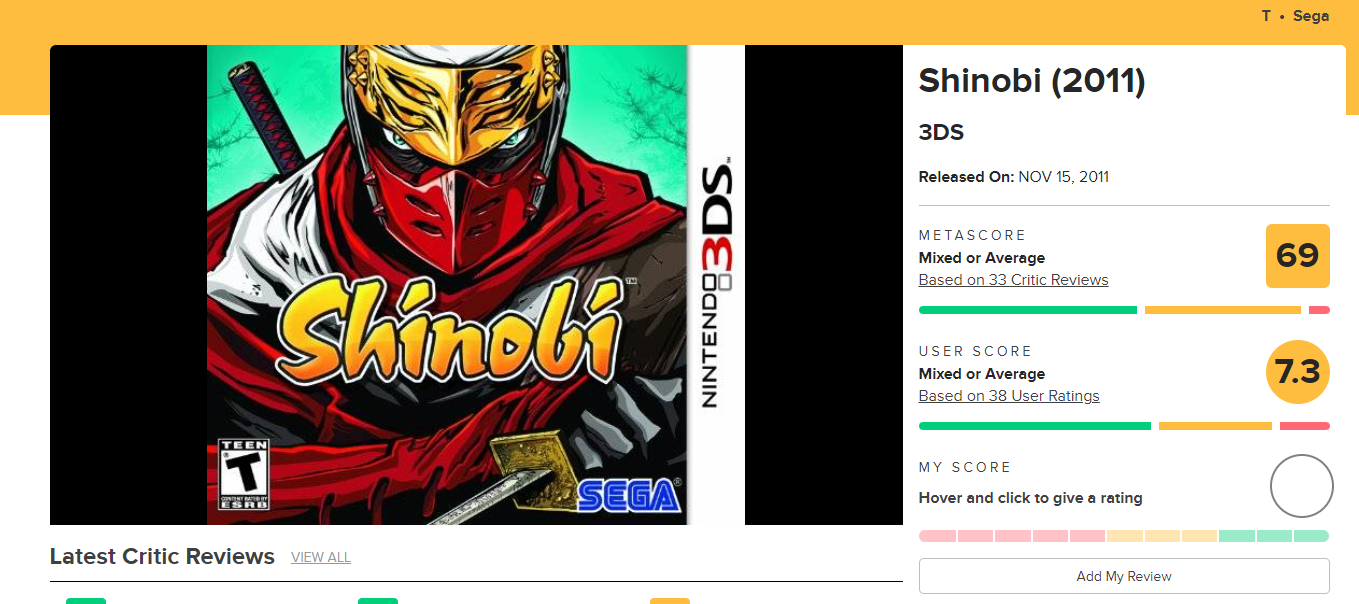This screenshot has width=1359, height=604.
Task: Open Based on 33 Critic Reviews link
Action: coord(1013,280)
